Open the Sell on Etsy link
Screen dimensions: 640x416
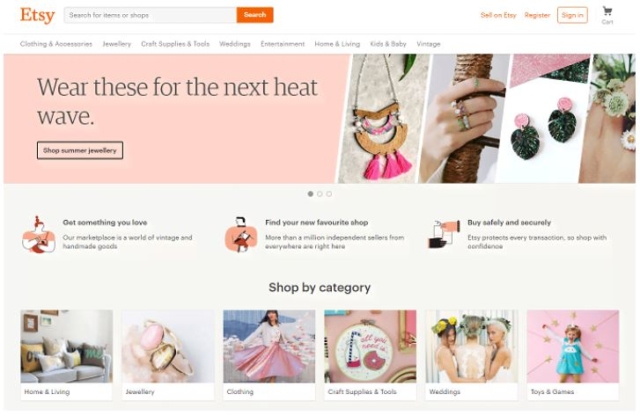(498, 15)
